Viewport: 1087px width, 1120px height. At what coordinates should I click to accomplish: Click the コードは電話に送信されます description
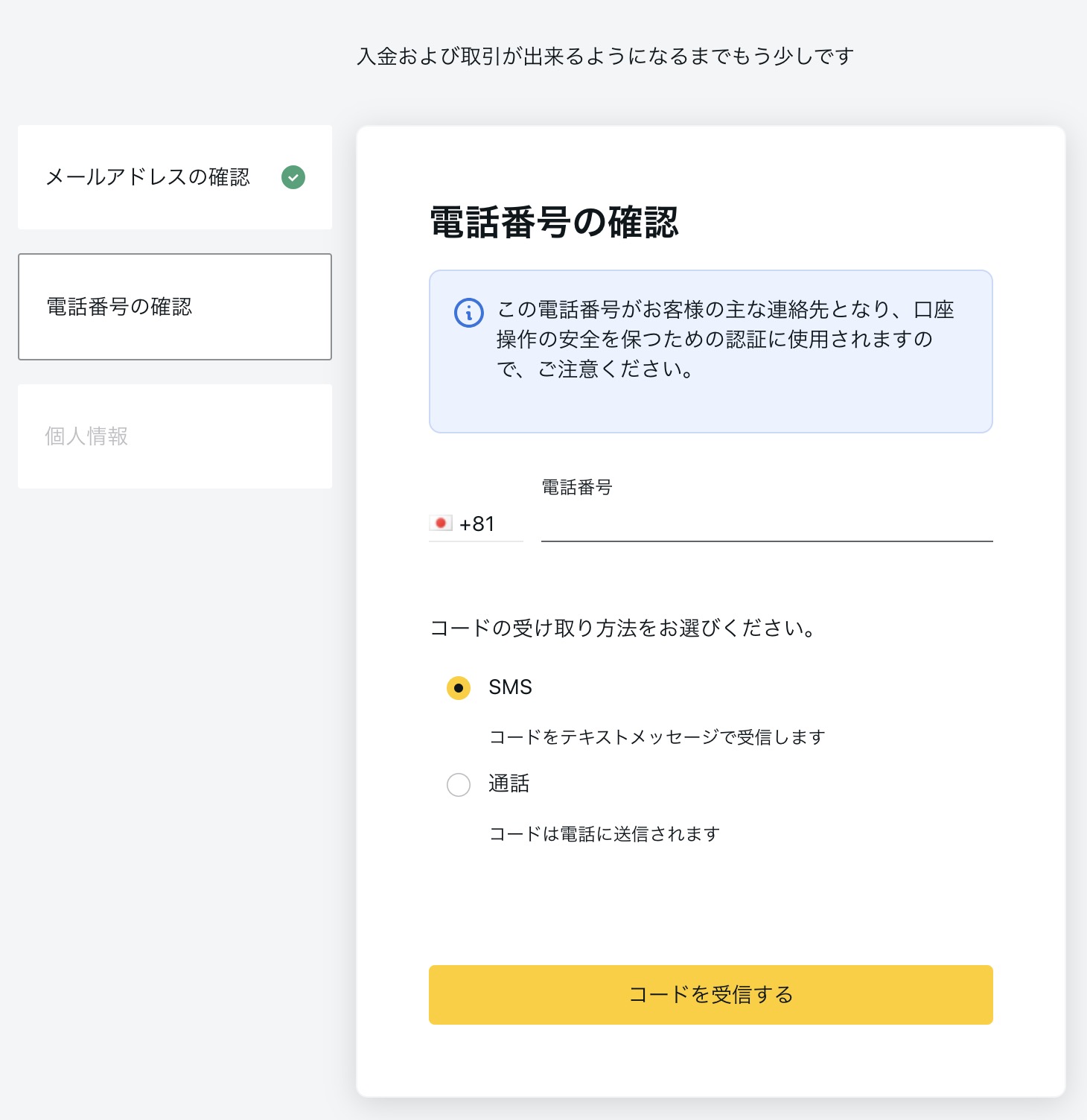[x=604, y=834]
